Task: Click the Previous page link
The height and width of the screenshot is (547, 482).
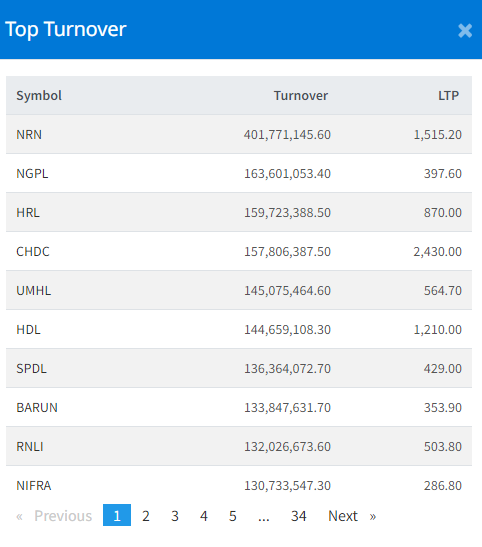Action: tap(54, 516)
